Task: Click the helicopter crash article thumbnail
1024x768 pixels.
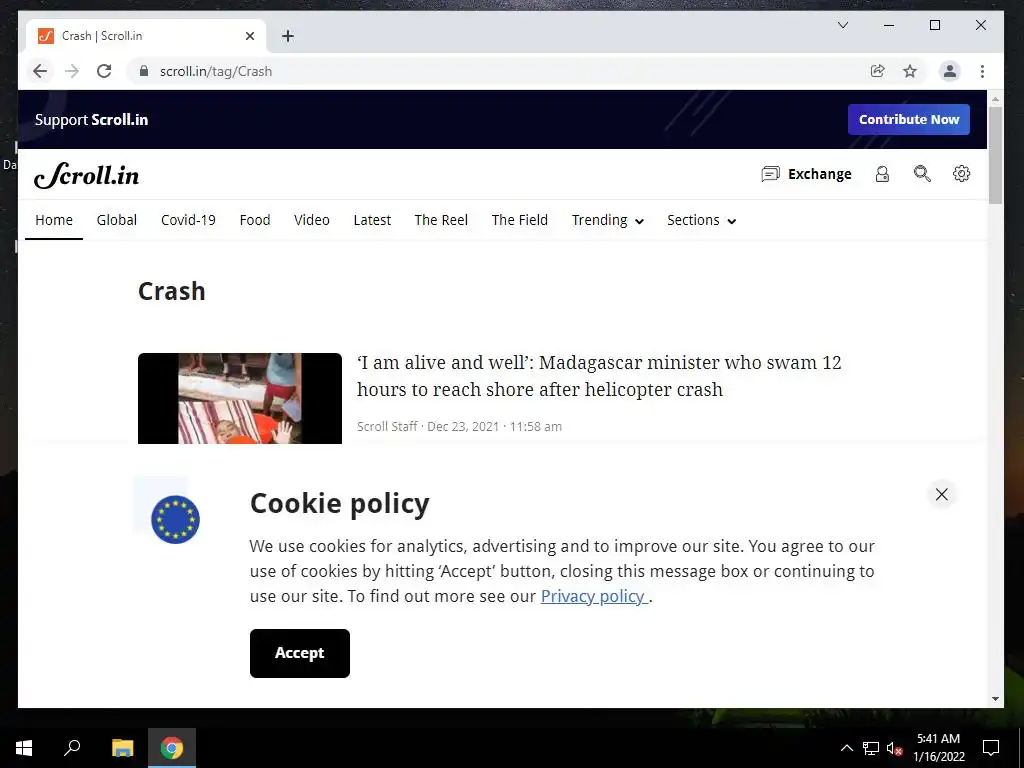Action: (x=240, y=398)
